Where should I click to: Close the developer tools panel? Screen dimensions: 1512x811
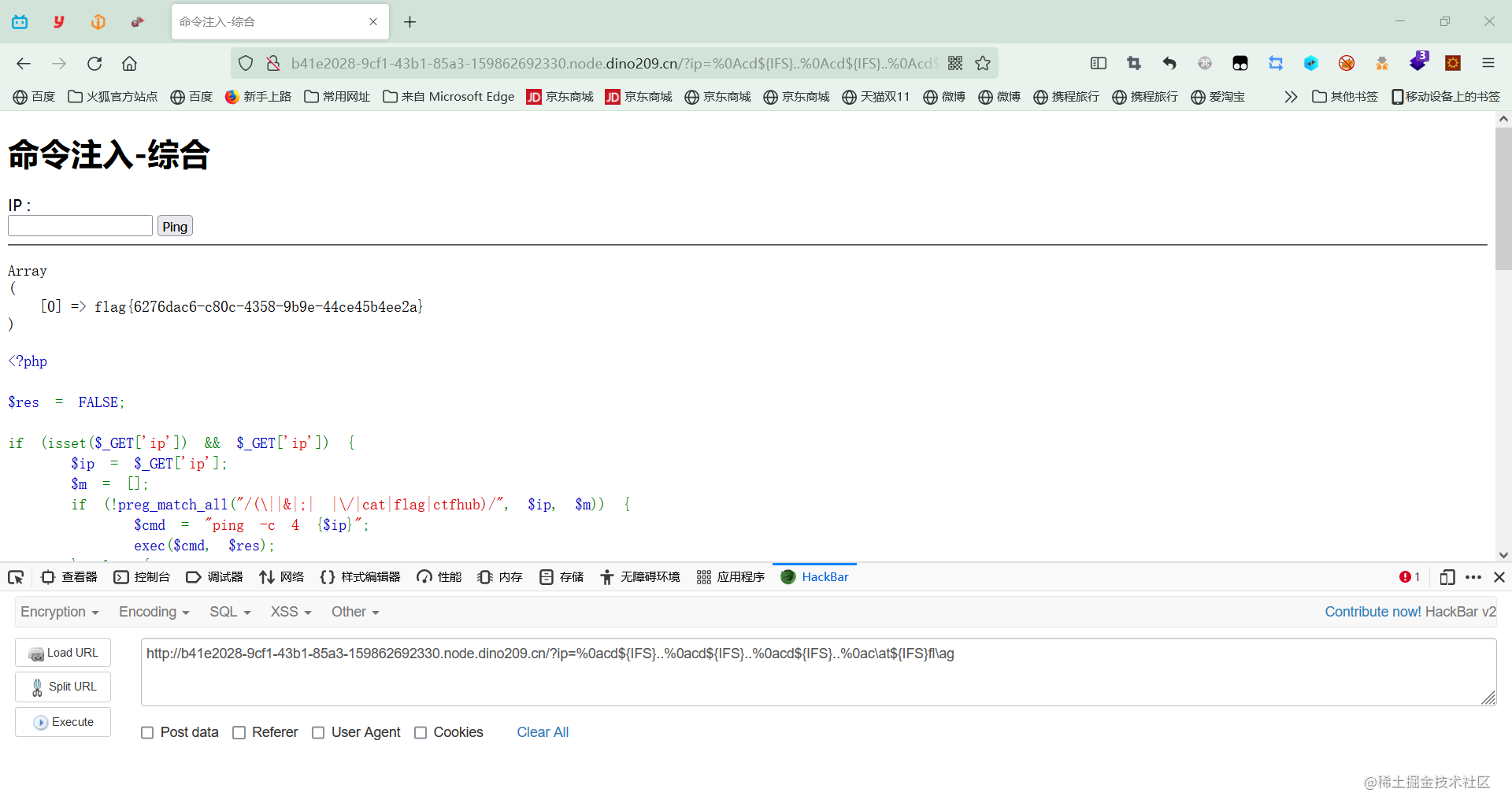[1499, 577]
